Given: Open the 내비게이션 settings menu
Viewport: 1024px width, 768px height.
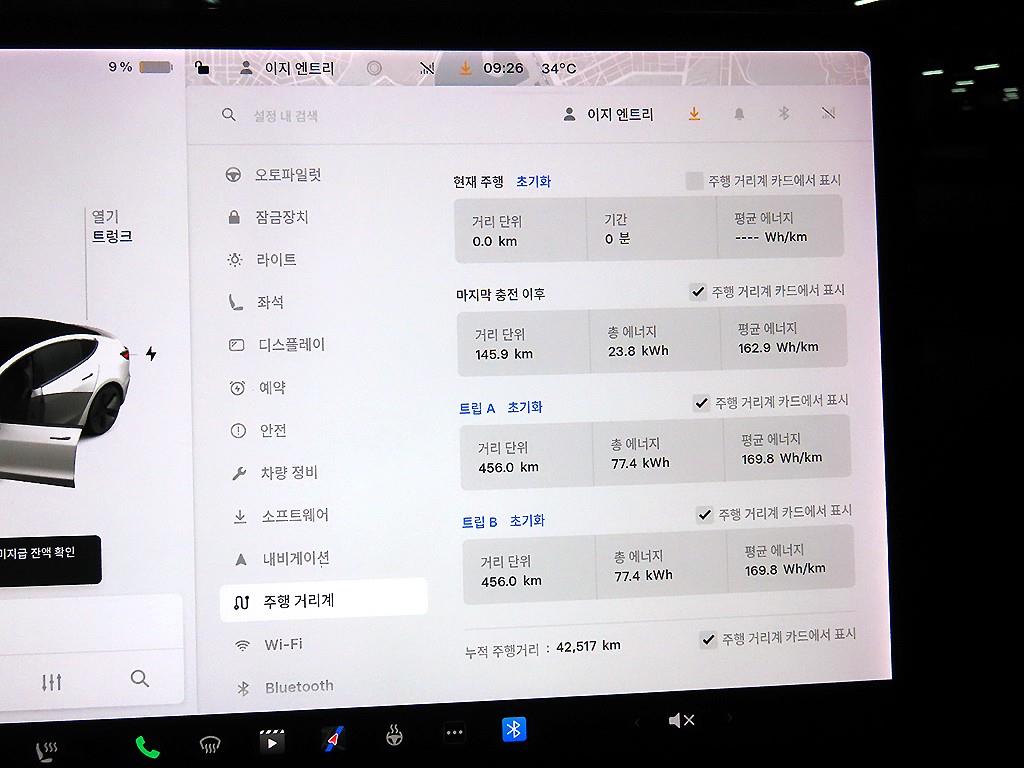Looking at the screenshot, I should (x=282, y=559).
